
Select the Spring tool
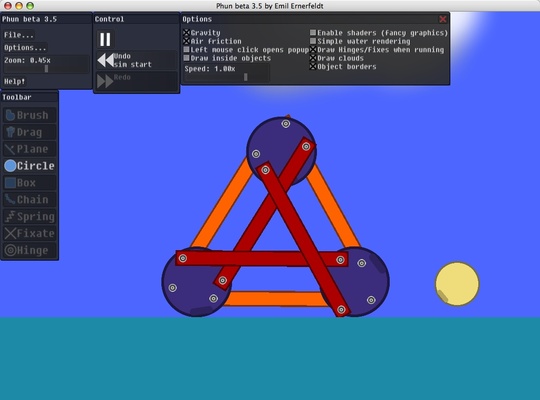[30, 216]
